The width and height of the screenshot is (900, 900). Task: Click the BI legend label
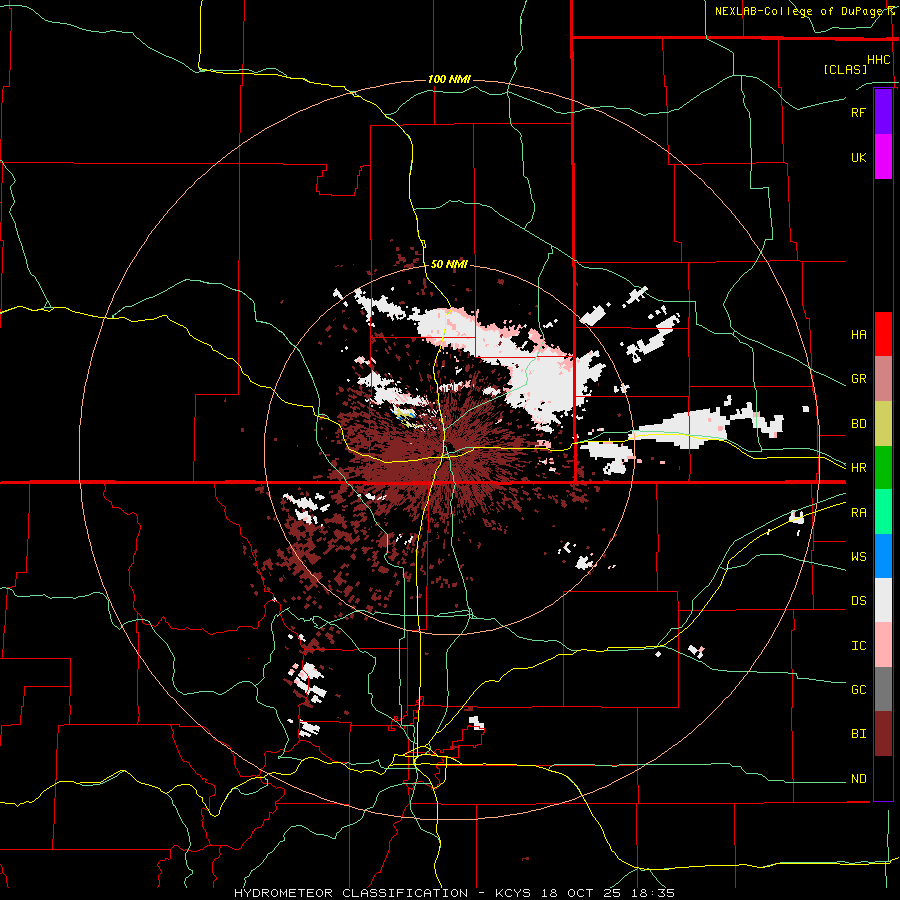(x=858, y=734)
